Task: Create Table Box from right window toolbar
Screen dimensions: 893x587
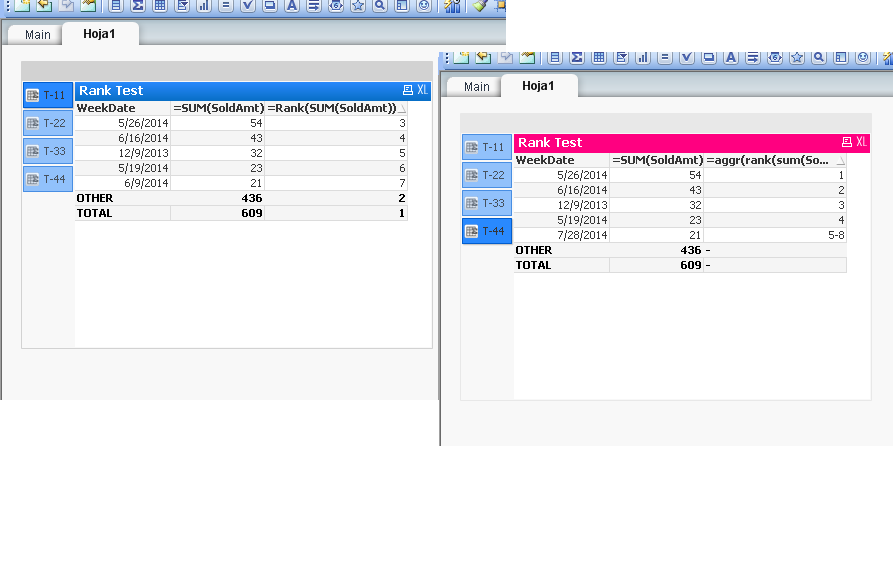Action: tap(599, 57)
